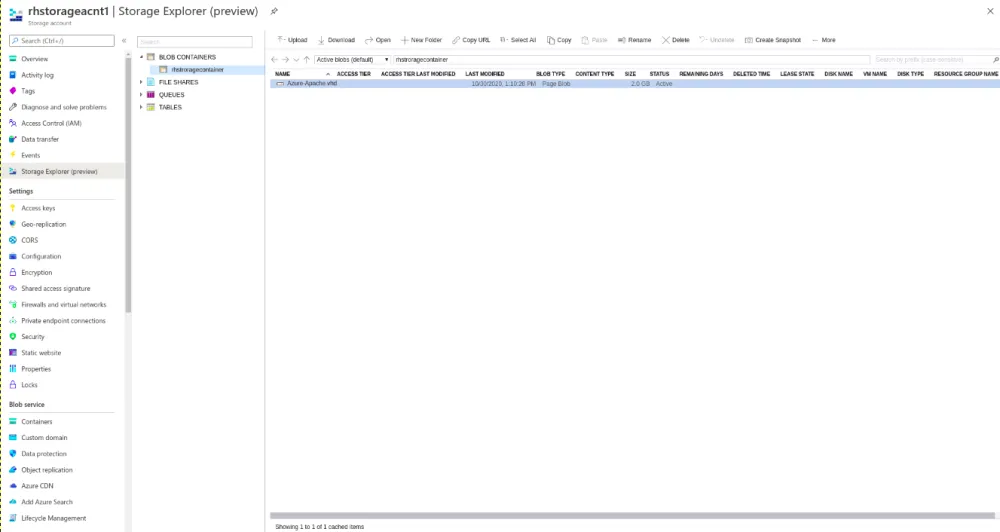Select the rhstoragecontainer tree item
1000x532 pixels.
point(197,70)
